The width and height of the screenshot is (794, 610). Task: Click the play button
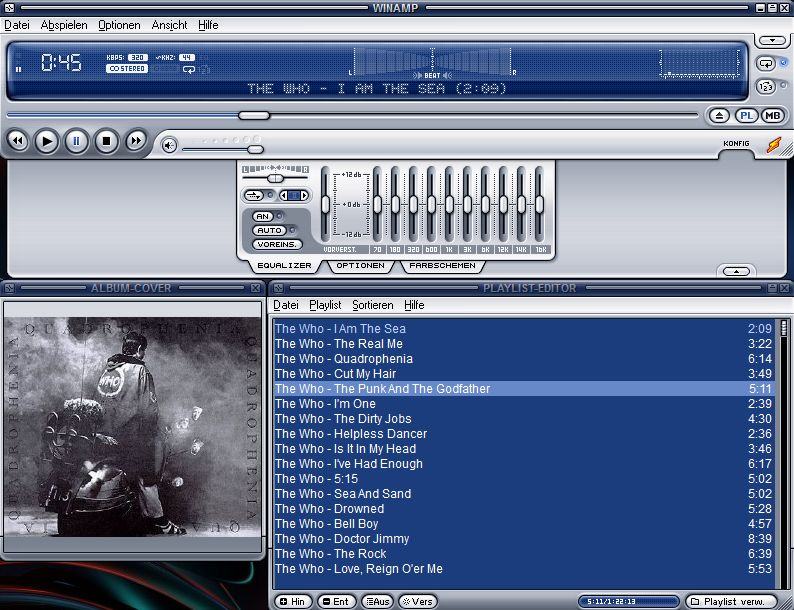coord(47,141)
